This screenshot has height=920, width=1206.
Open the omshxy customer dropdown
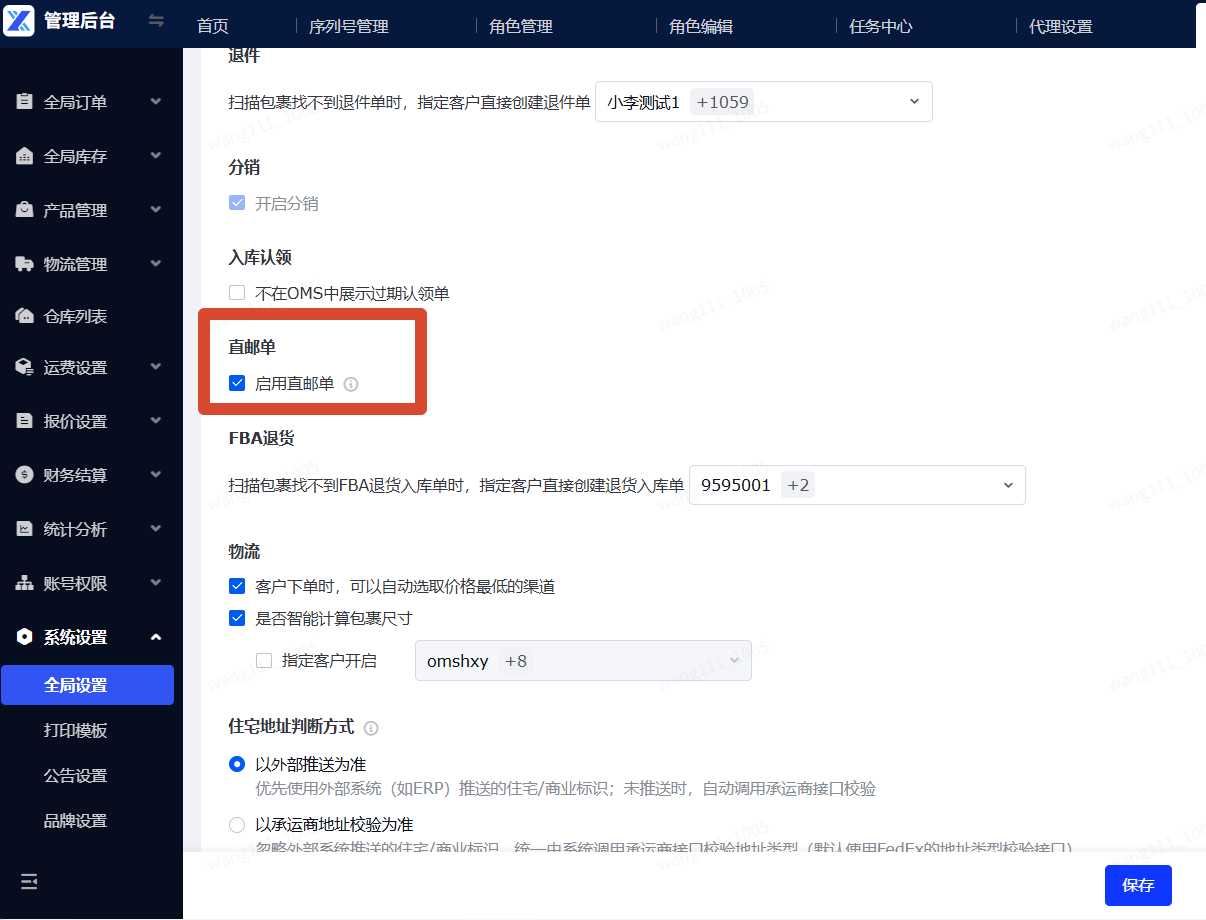(583, 661)
